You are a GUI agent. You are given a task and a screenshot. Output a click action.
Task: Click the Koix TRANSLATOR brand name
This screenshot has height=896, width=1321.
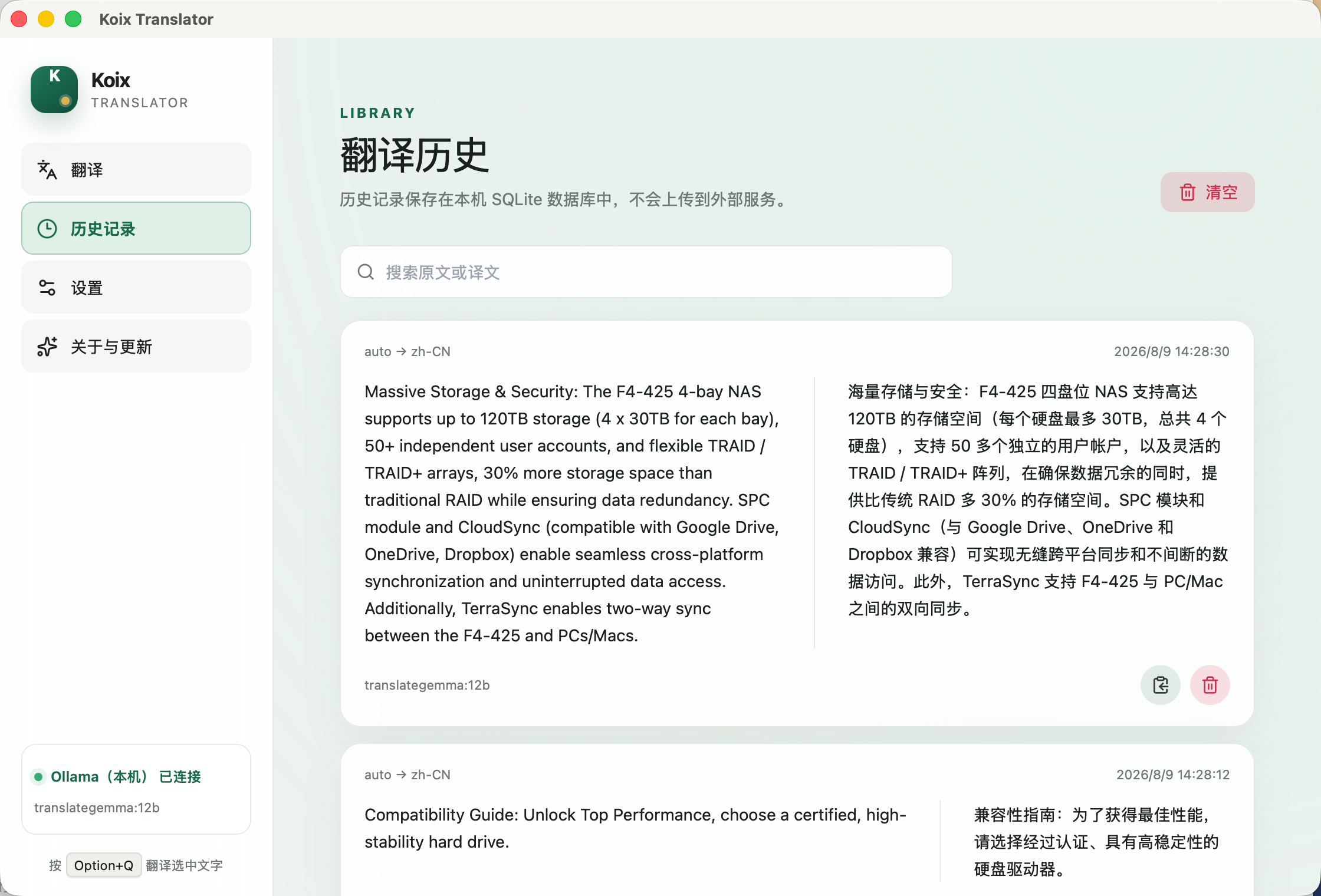pyautogui.click(x=140, y=90)
